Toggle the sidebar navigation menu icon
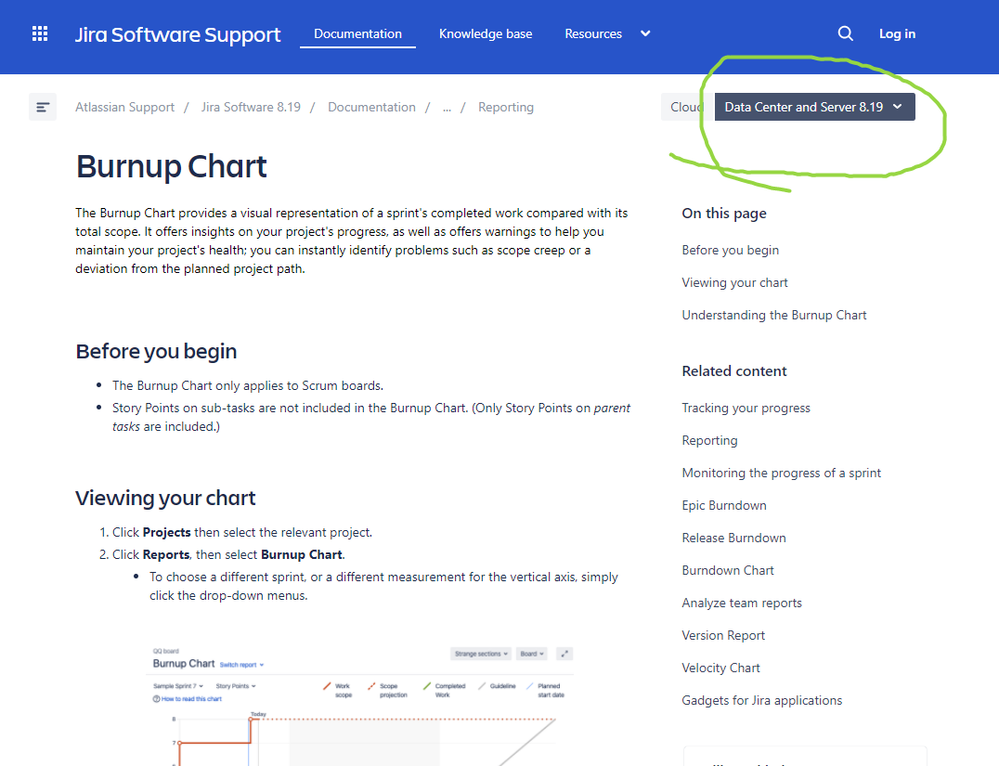This screenshot has height=766, width=999. [x=43, y=107]
